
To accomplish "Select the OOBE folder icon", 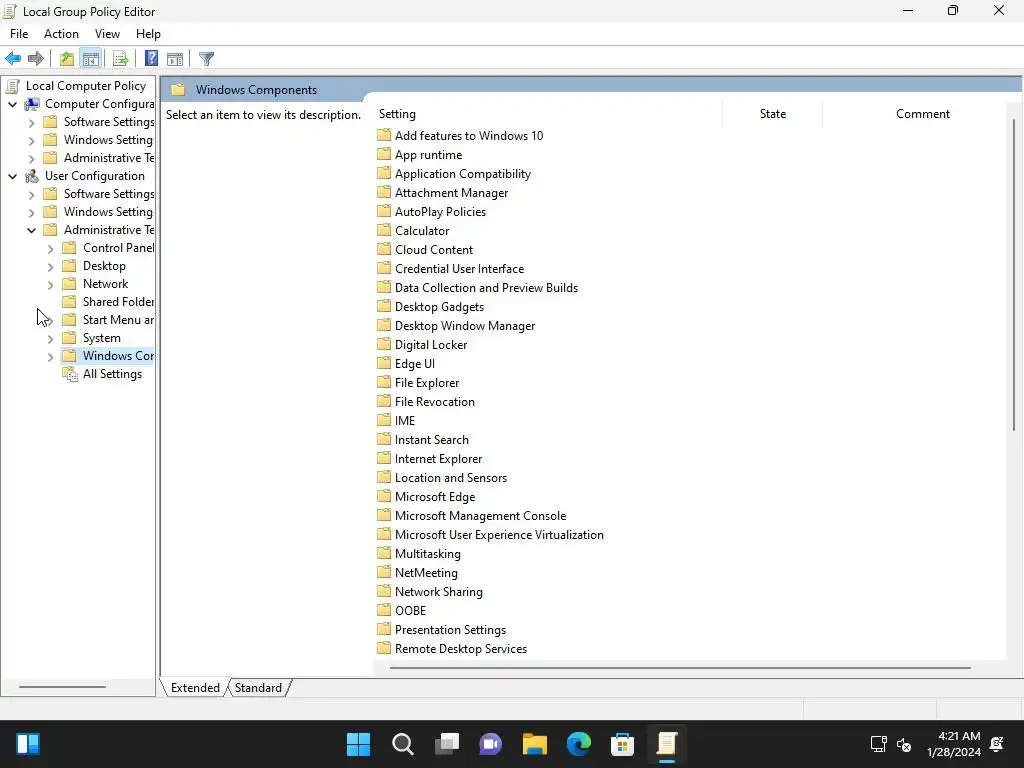I will (384, 611).
